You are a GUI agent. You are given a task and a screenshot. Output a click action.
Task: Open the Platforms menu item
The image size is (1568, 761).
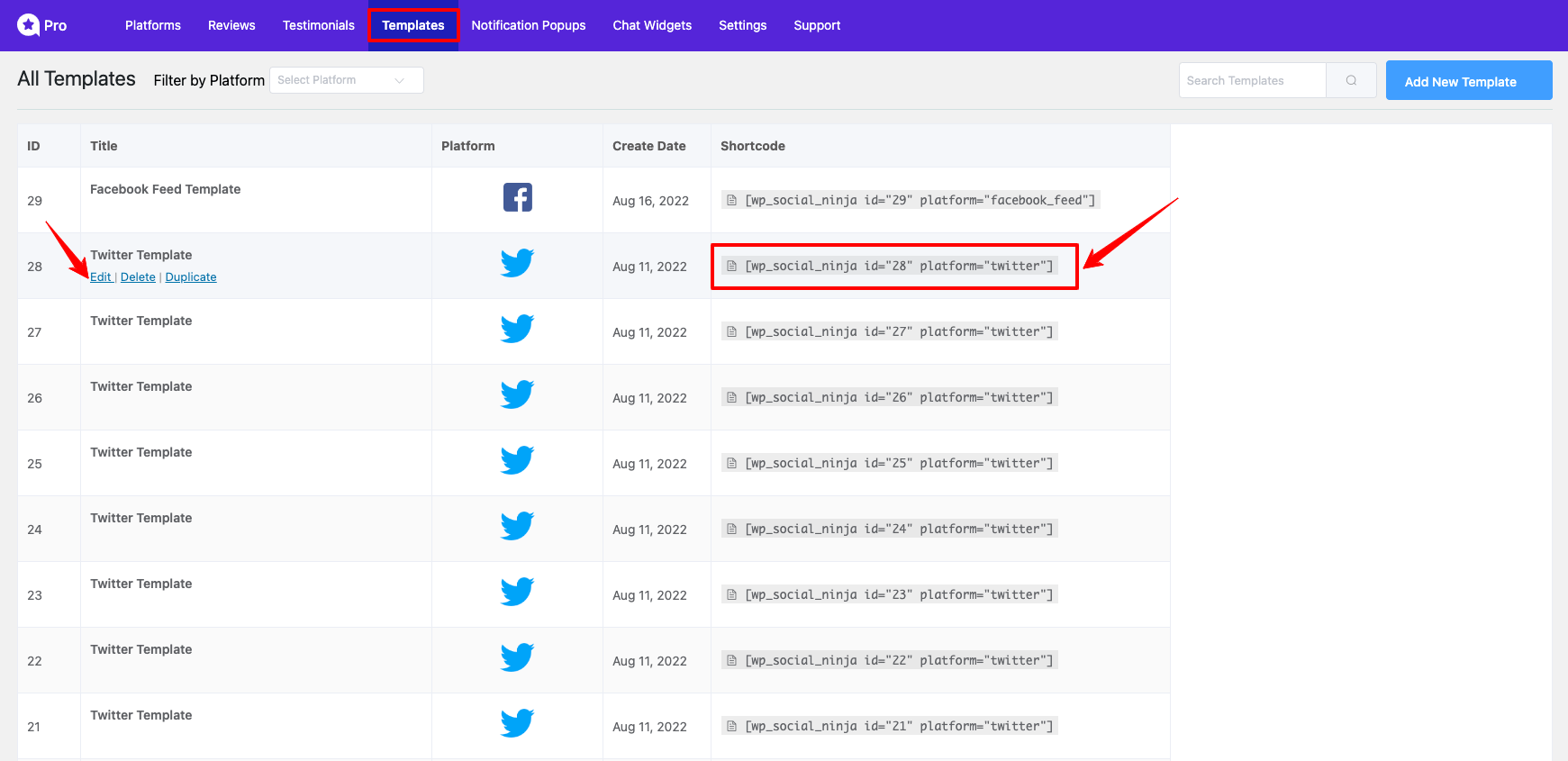(153, 25)
